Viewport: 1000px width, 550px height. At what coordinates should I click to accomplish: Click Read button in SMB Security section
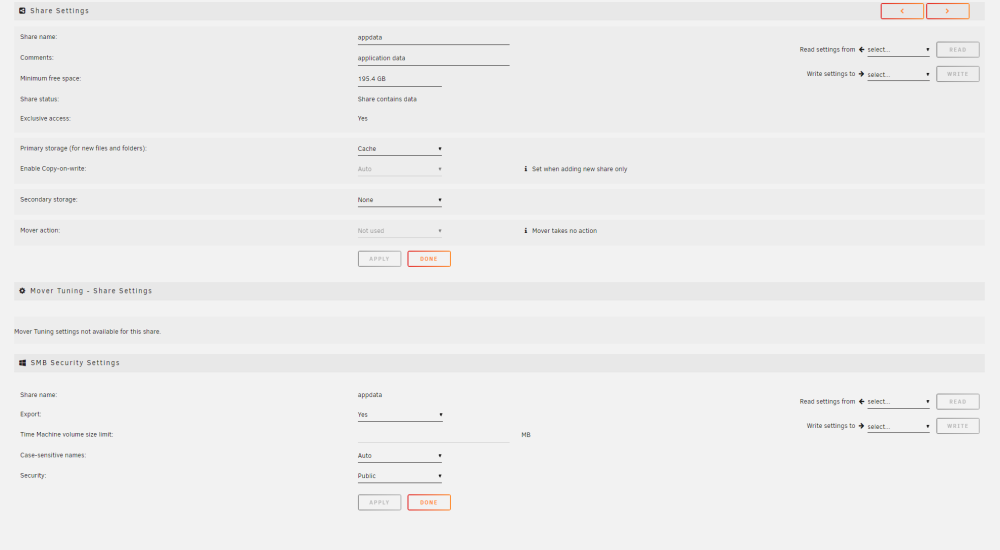pos(957,402)
